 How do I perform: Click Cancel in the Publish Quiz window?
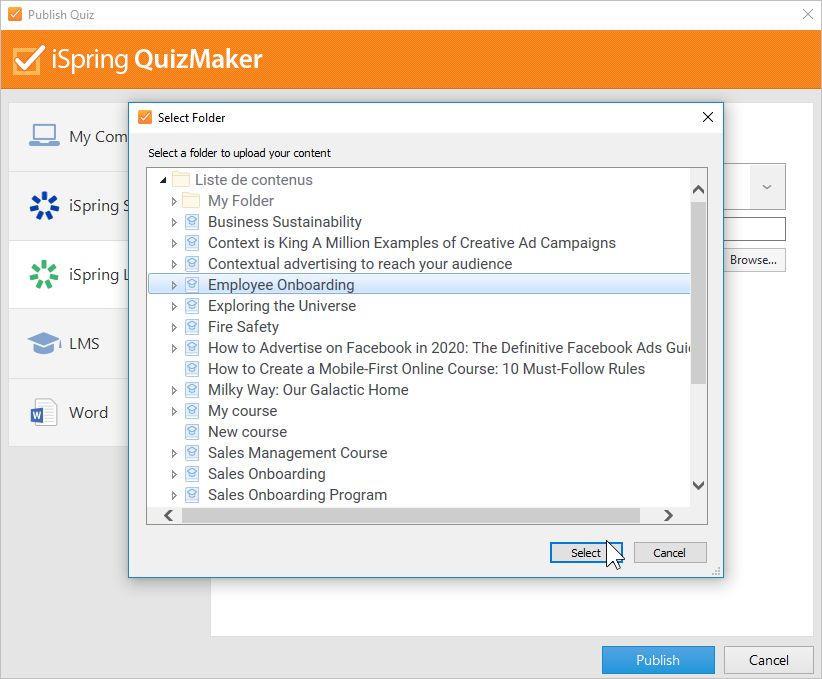[768, 660]
